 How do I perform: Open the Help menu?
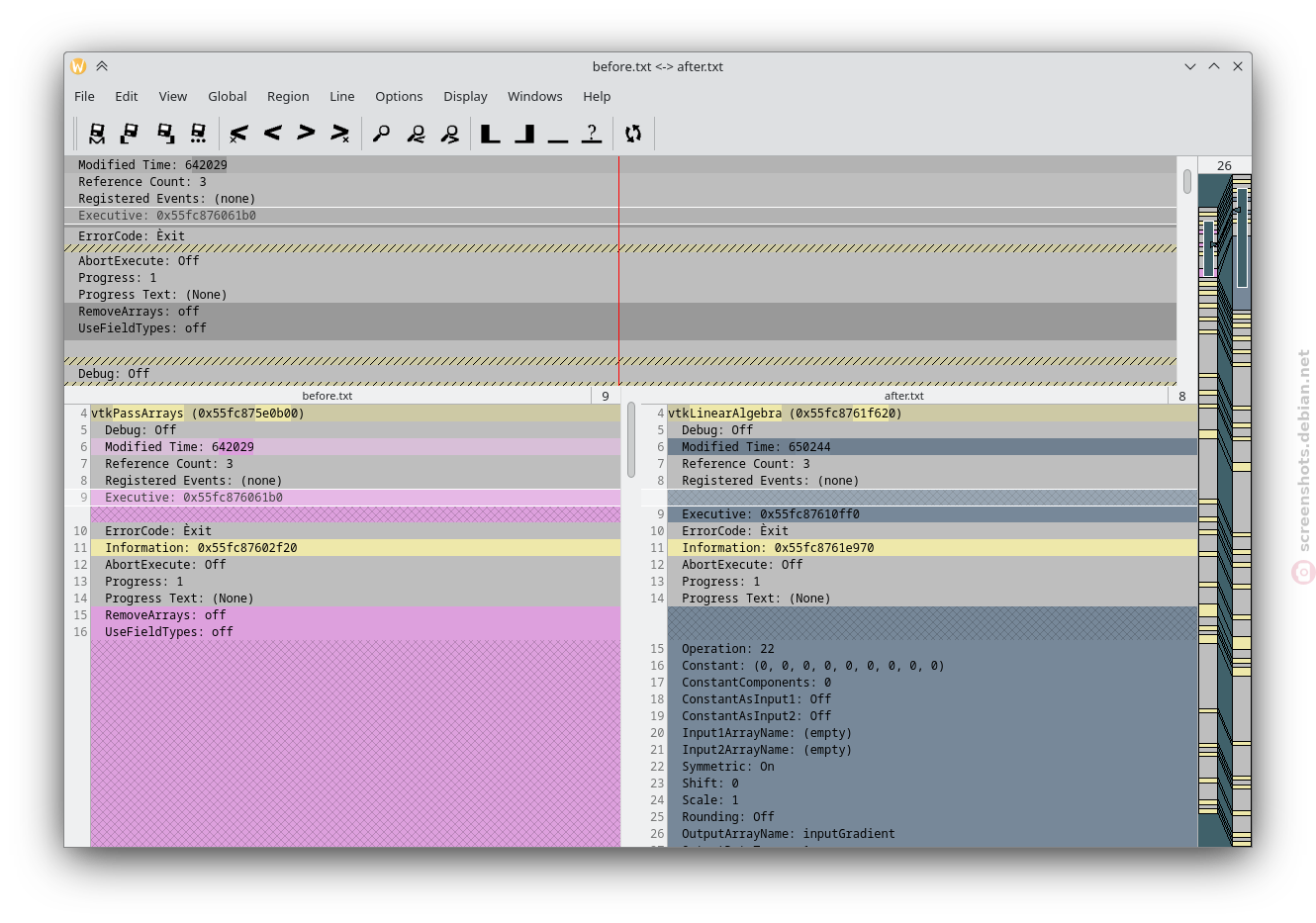(597, 96)
